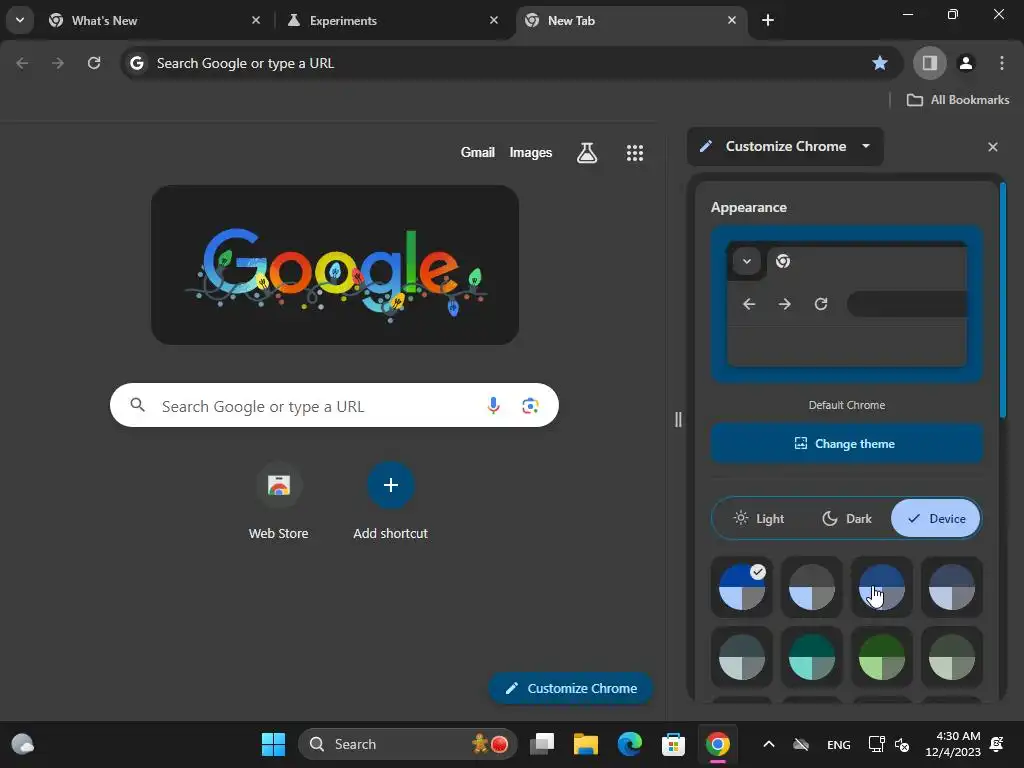
Task: Click the ENG language indicator
Action: click(839, 744)
